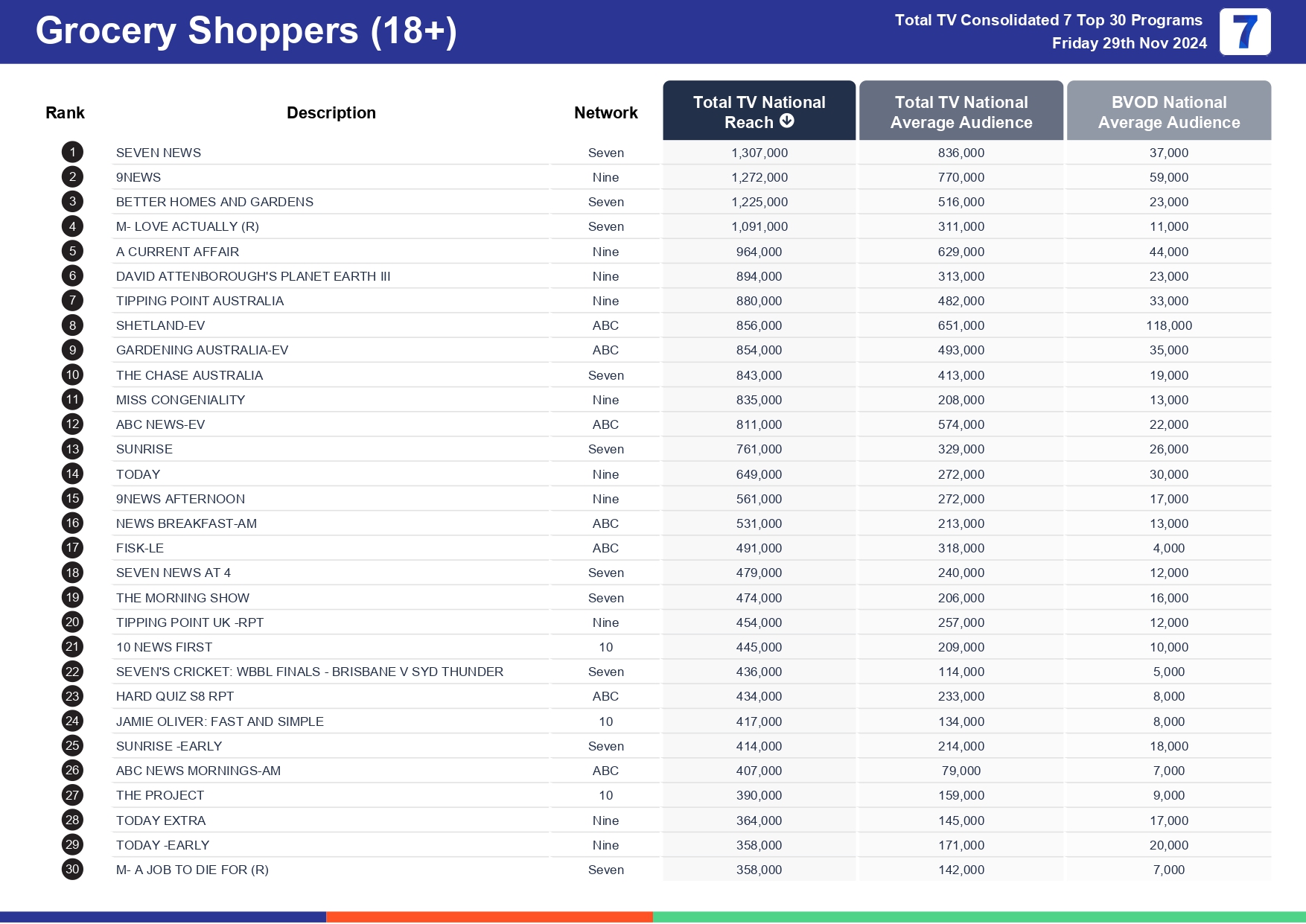
Task: Click rank 12 circle badge
Action: [x=72, y=424]
